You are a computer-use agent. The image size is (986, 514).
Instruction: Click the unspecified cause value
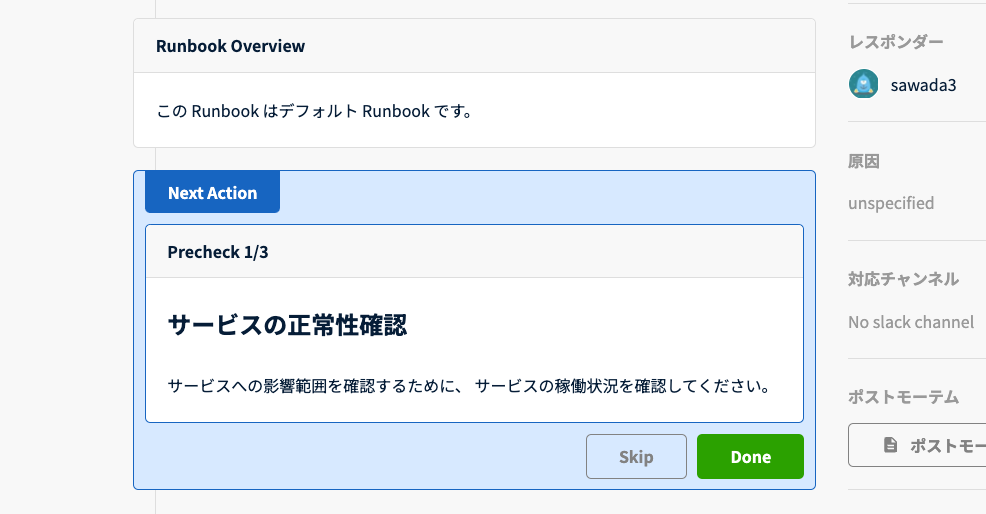click(x=891, y=203)
